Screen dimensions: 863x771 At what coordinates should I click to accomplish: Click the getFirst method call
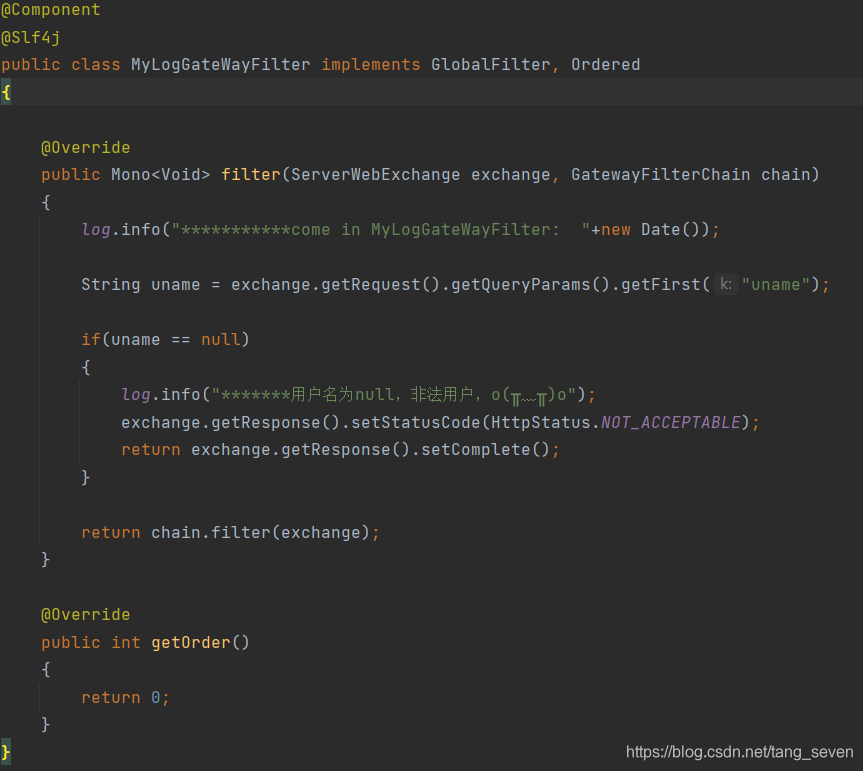point(660,285)
